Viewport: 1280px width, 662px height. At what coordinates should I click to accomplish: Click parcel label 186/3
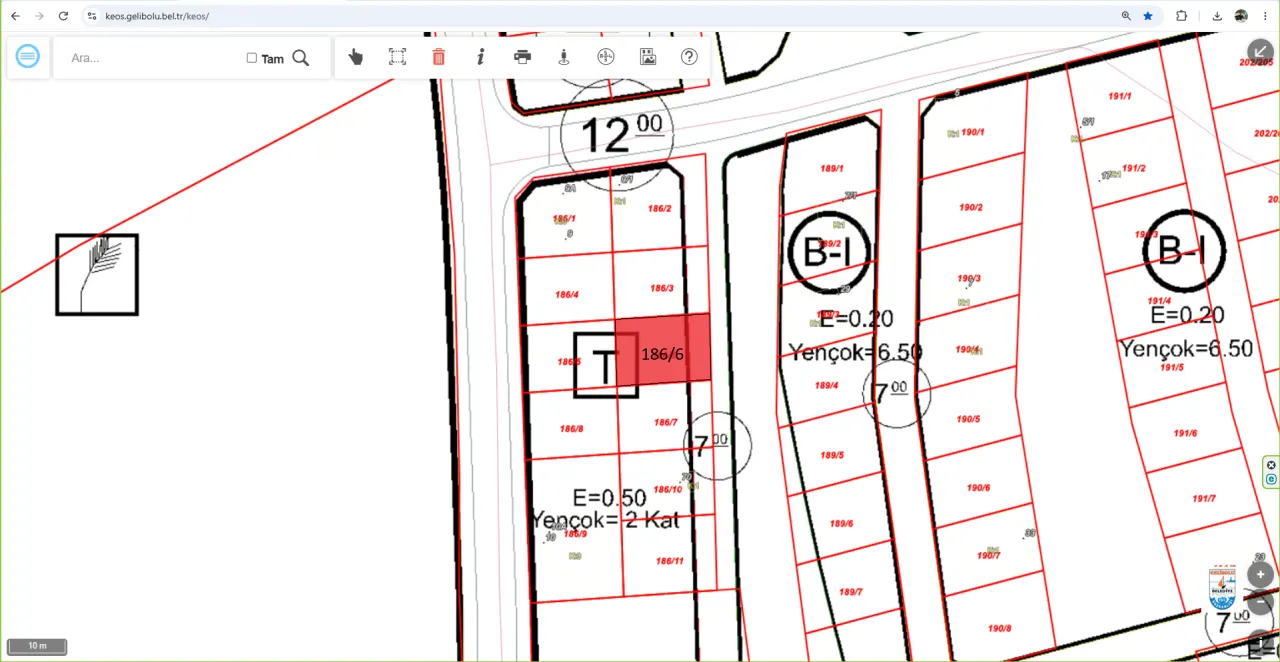(x=662, y=288)
